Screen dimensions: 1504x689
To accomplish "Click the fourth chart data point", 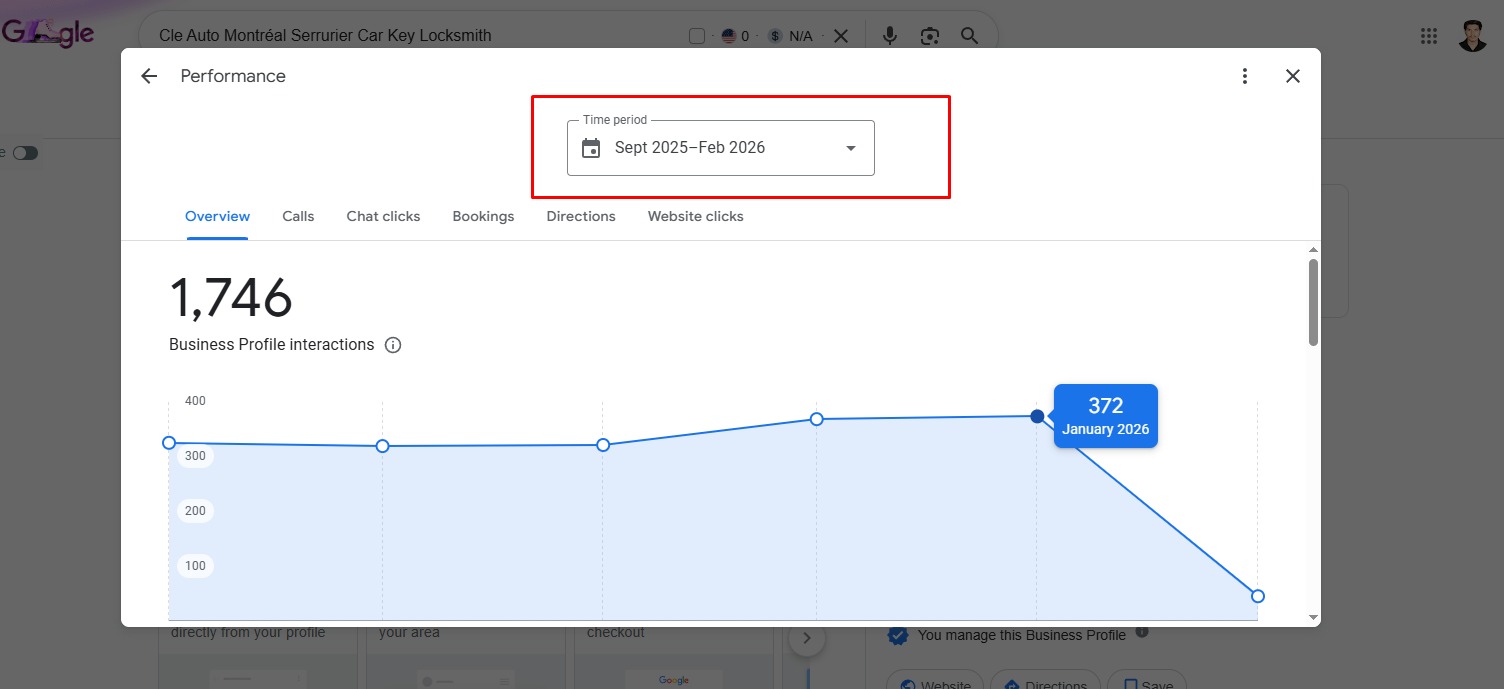I will [x=816, y=419].
